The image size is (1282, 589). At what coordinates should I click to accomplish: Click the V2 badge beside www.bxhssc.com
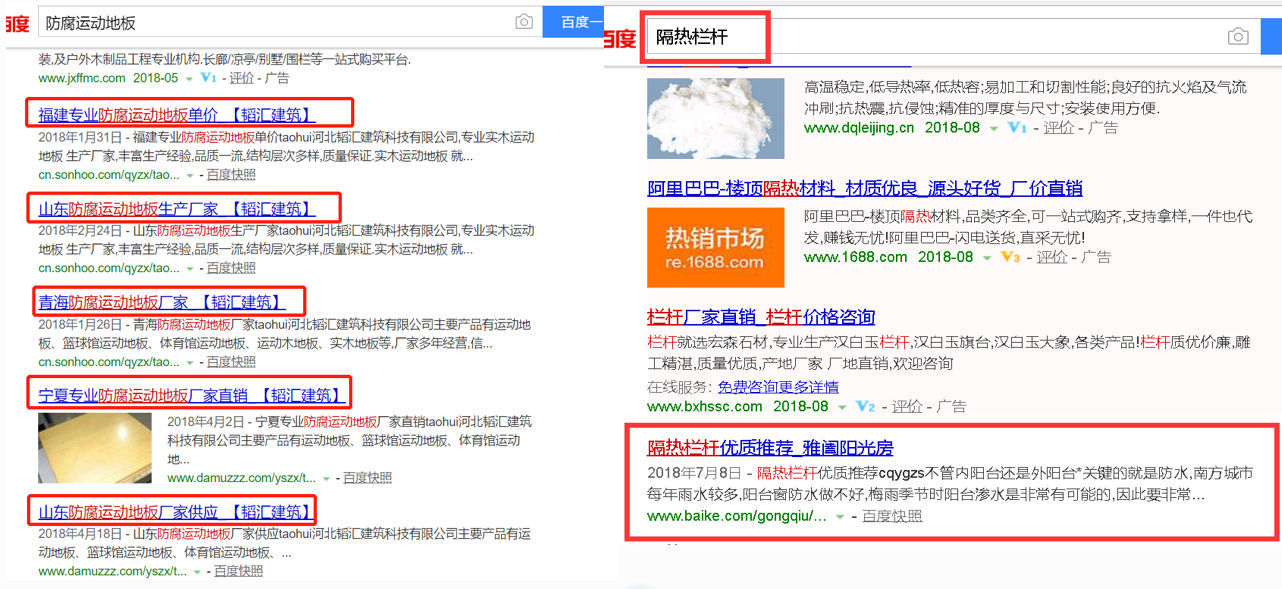[x=866, y=407]
